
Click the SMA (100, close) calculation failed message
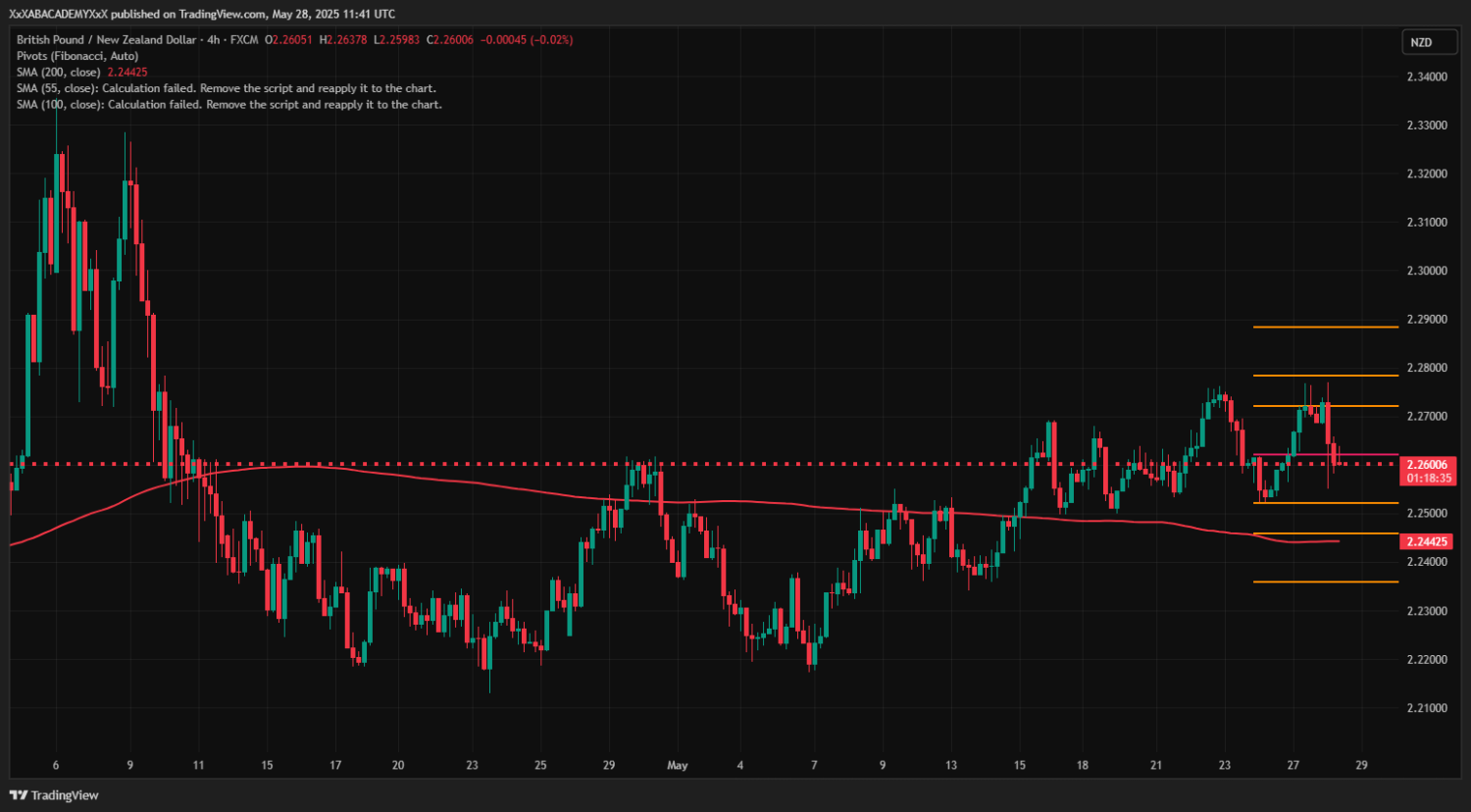pos(229,104)
